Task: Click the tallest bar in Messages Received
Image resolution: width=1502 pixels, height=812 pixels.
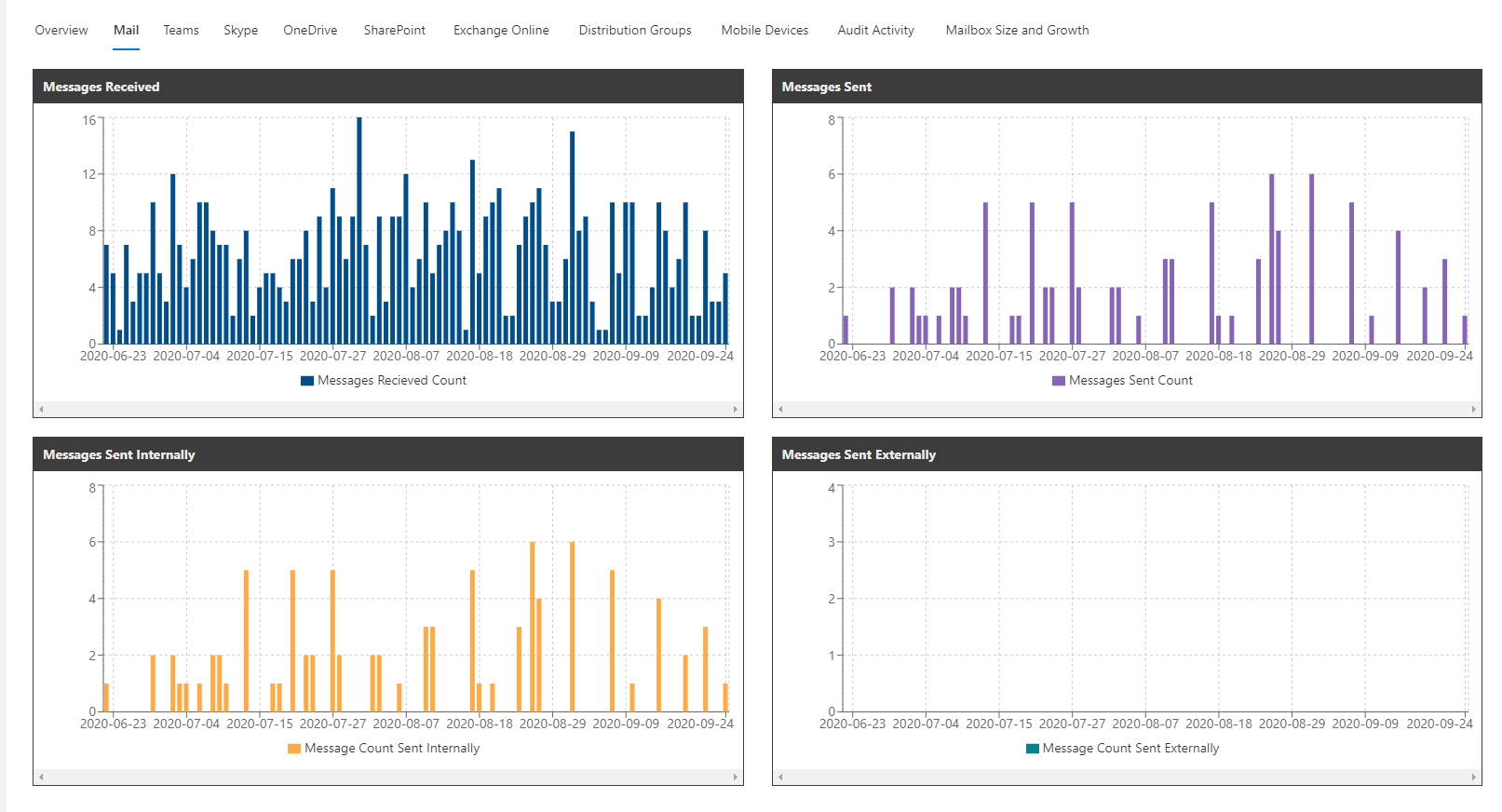Action: [x=359, y=233]
